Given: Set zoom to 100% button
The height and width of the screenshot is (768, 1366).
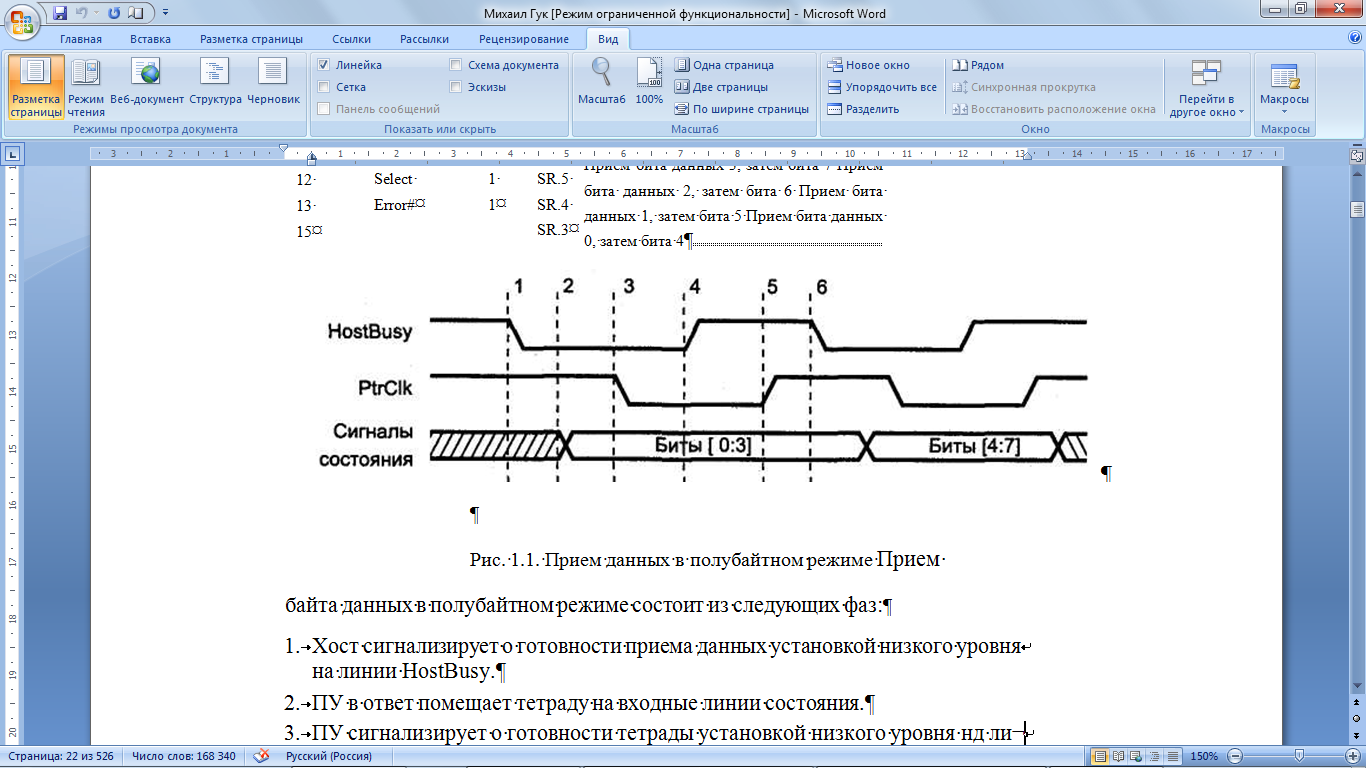Looking at the screenshot, I should (x=649, y=82).
